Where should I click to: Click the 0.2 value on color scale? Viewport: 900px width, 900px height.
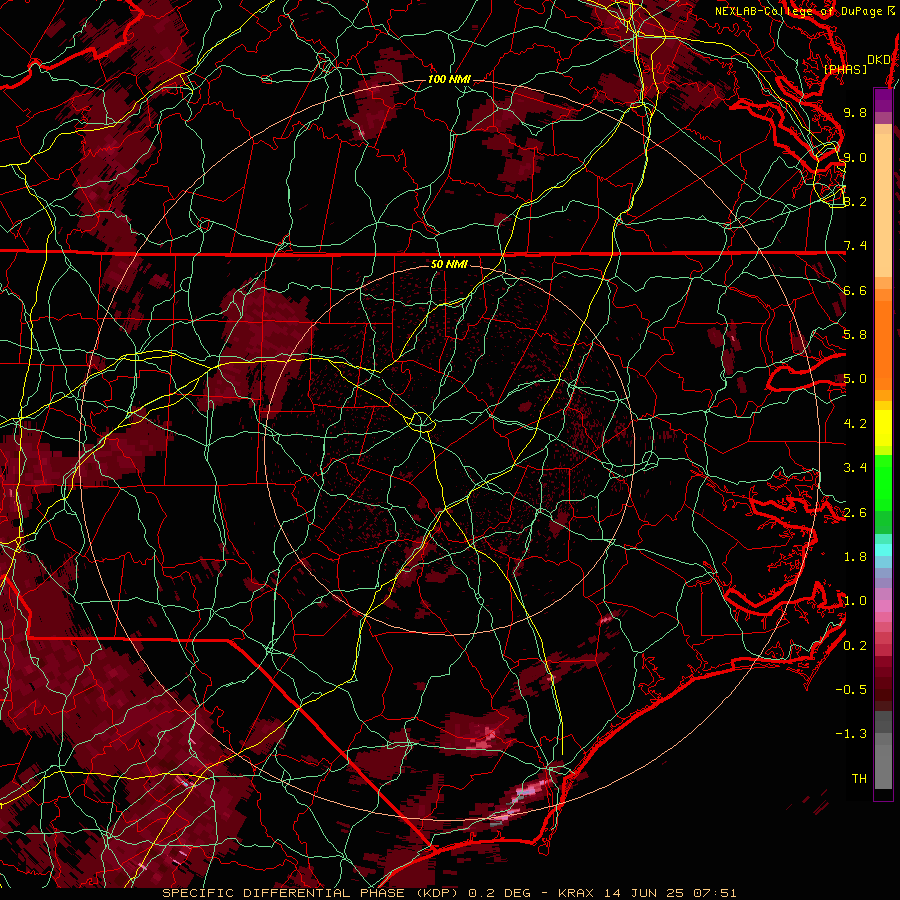[x=855, y=646]
